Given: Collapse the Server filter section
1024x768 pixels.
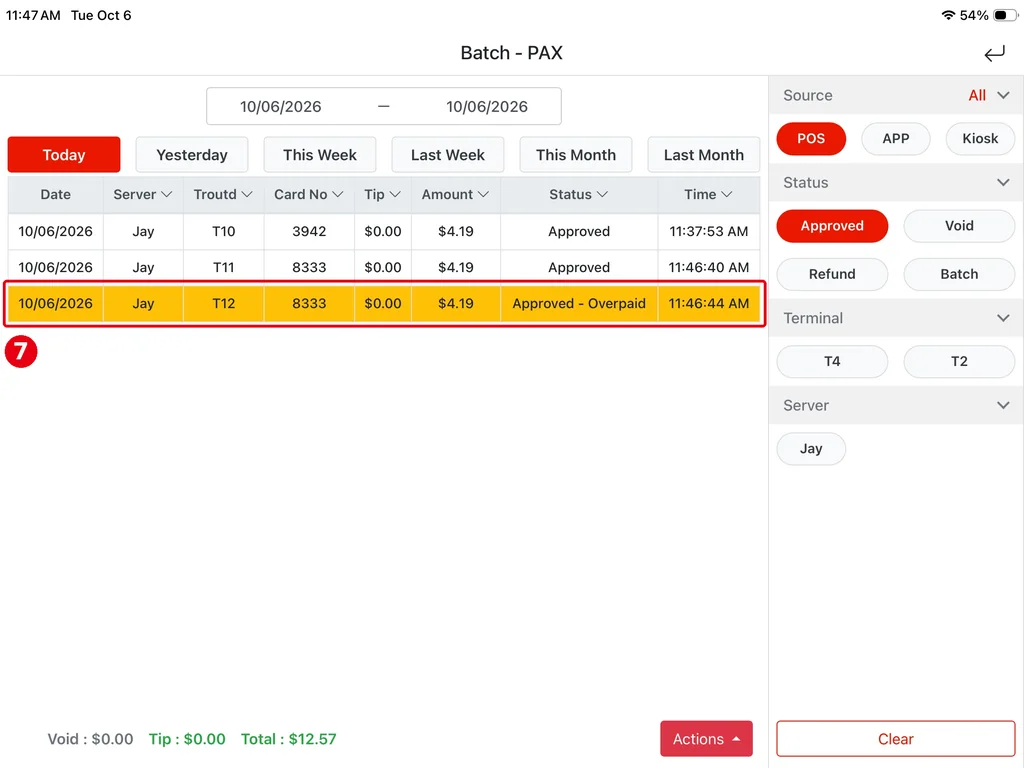Looking at the screenshot, I should [1004, 406].
